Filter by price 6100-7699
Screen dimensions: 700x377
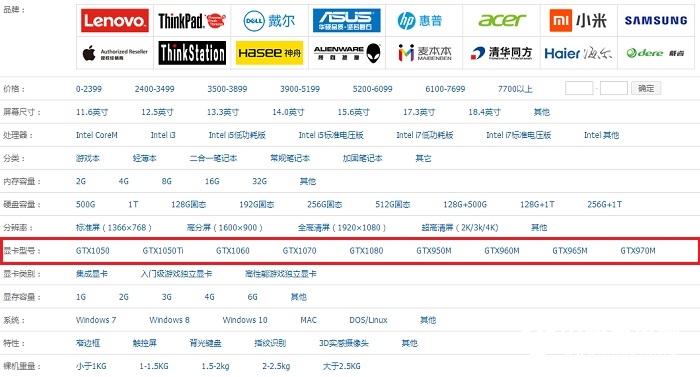445,89
